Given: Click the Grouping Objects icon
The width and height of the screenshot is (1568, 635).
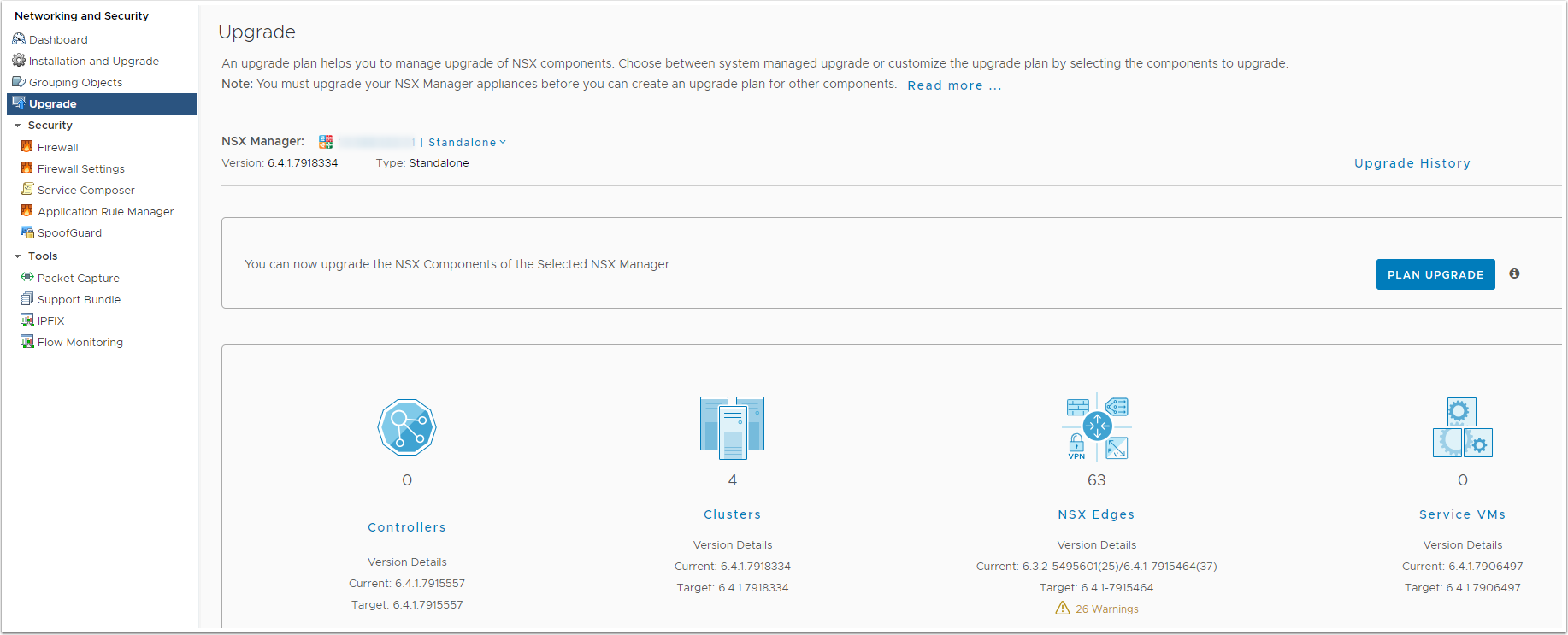Looking at the screenshot, I should [19, 82].
